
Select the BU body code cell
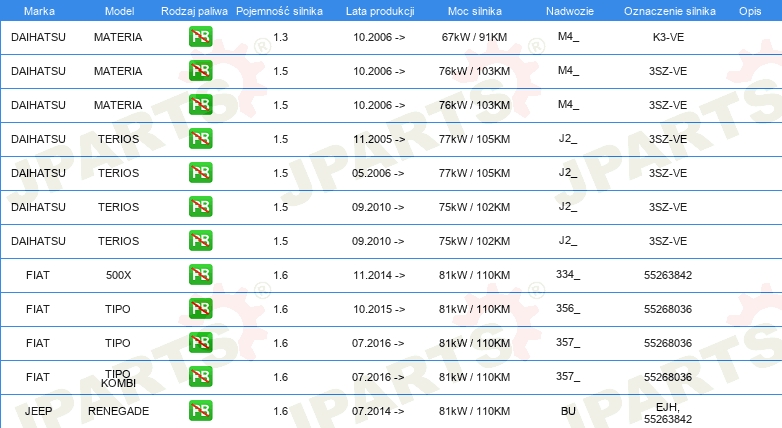pyautogui.click(x=568, y=411)
